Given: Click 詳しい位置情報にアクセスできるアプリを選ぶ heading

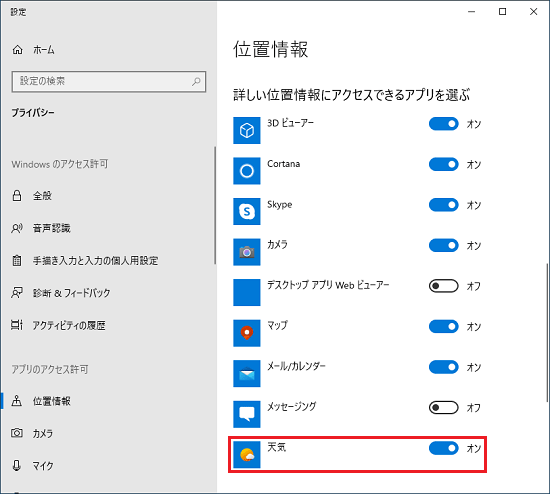Looking at the screenshot, I should coord(351,95).
